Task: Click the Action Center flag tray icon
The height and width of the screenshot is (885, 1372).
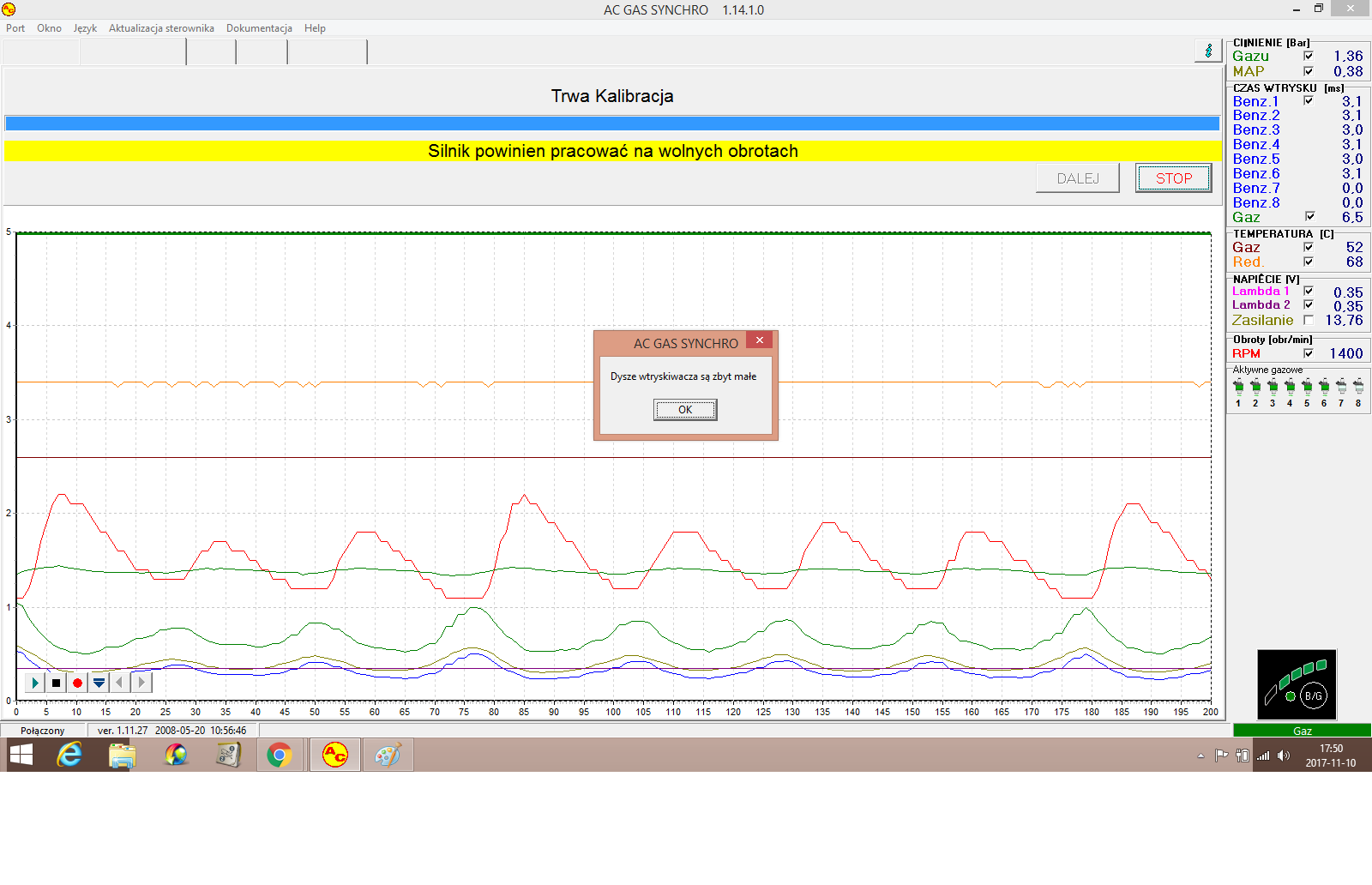Action: point(1222,756)
